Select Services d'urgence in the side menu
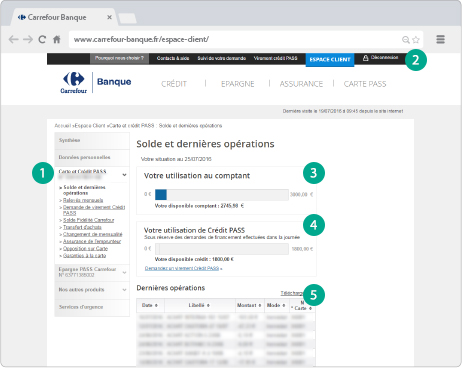 coord(92,307)
